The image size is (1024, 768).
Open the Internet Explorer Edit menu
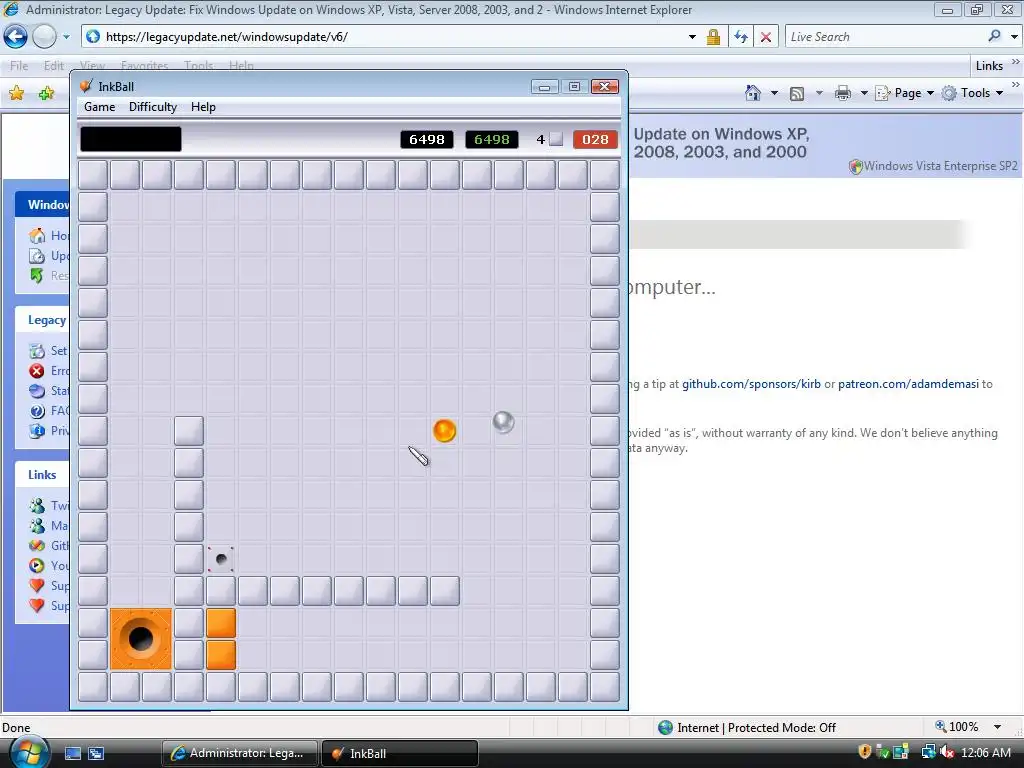pos(54,66)
